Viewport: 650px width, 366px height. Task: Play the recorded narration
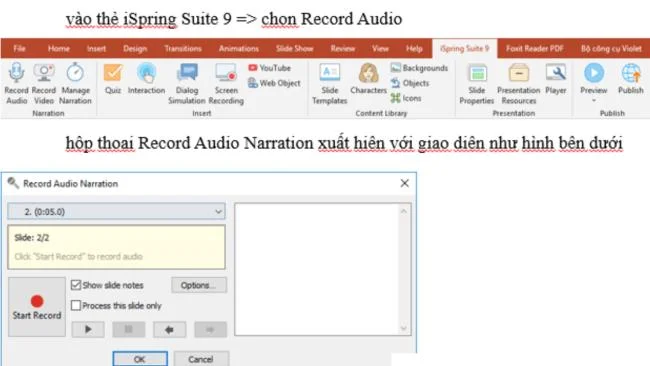click(x=88, y=329)
